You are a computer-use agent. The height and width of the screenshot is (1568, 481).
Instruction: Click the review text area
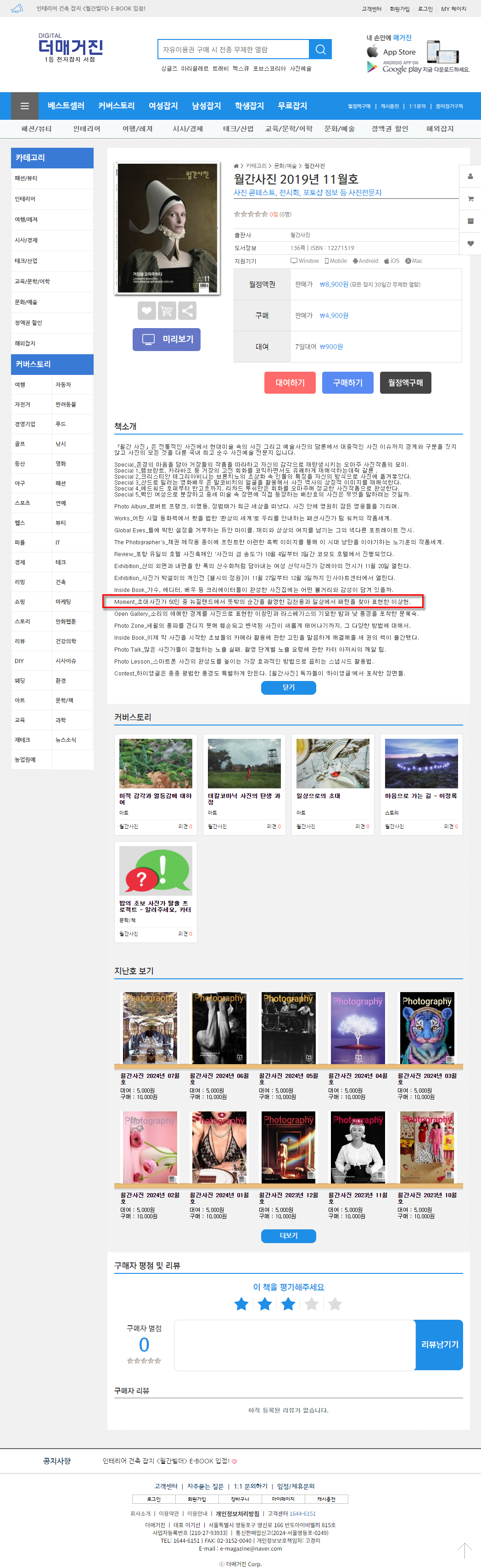(295, 1345)
